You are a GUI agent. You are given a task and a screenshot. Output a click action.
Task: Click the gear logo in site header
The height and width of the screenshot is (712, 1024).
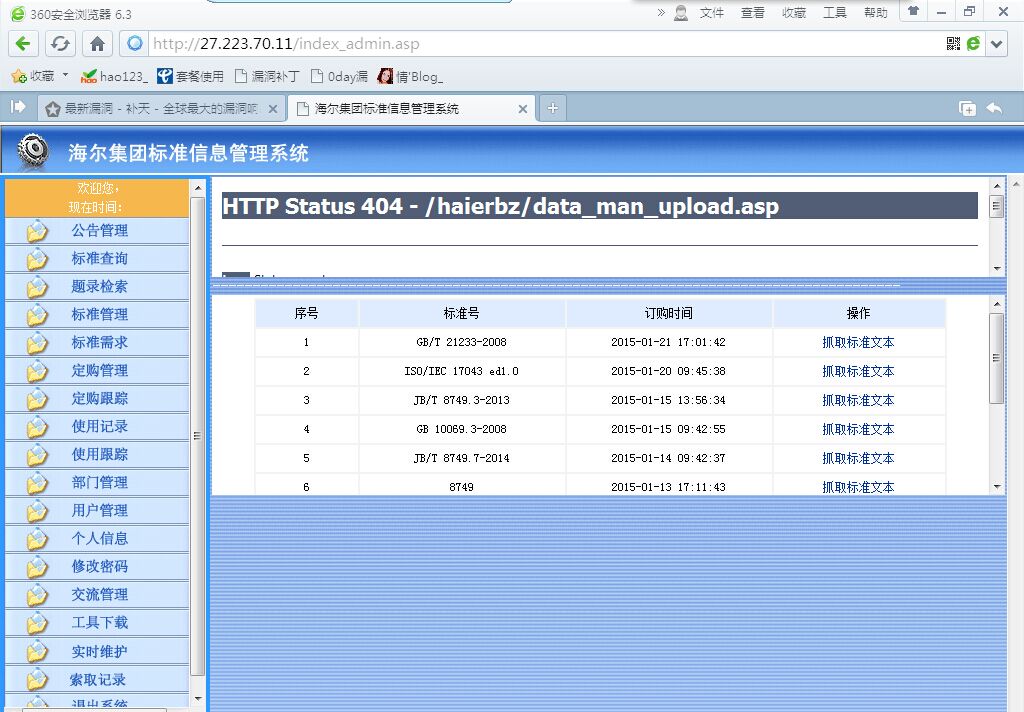[x=33, y=150]
